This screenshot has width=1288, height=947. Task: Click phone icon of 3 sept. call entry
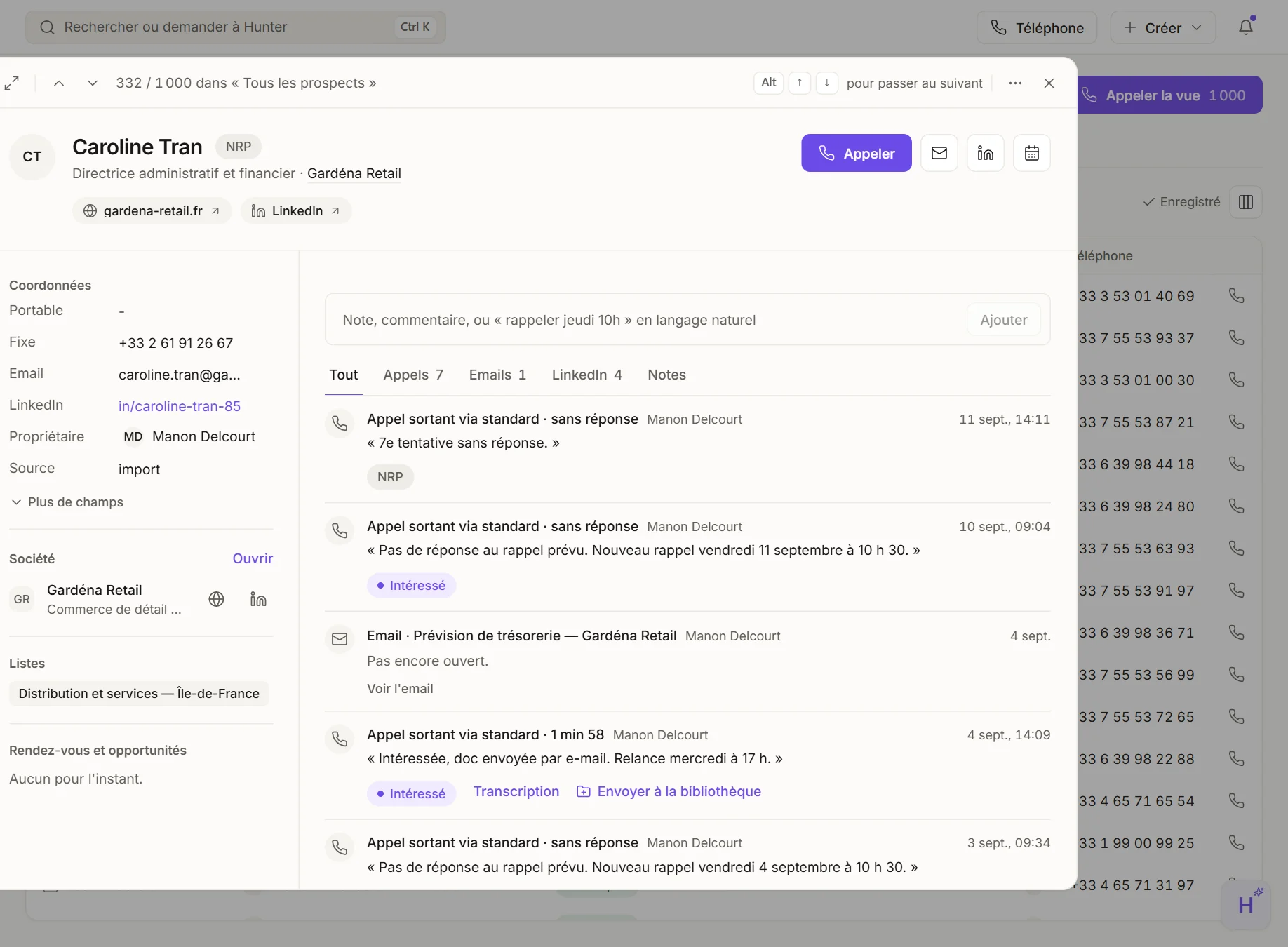coord(340,847)
